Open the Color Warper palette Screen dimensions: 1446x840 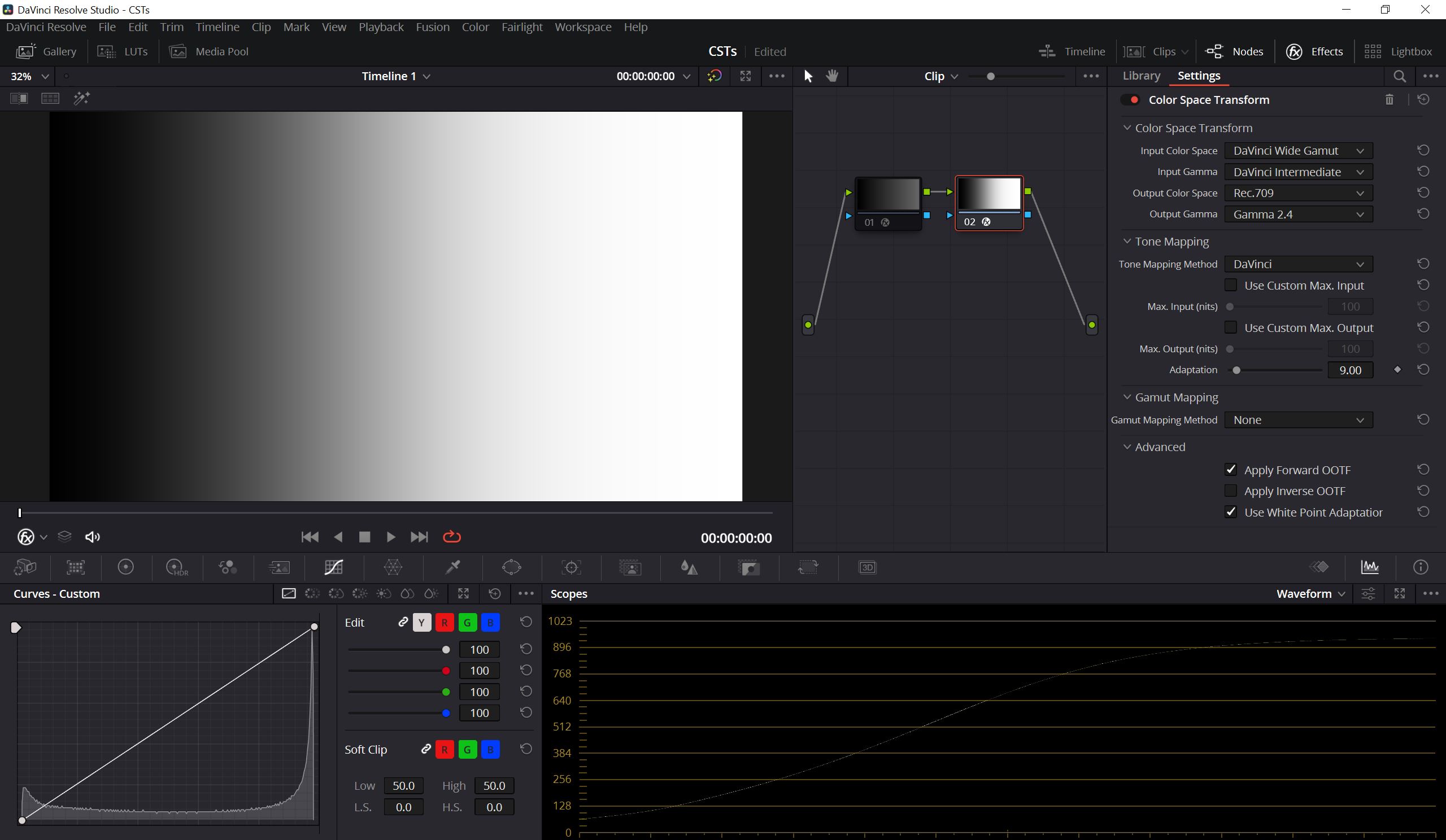[x=393, y=567]
